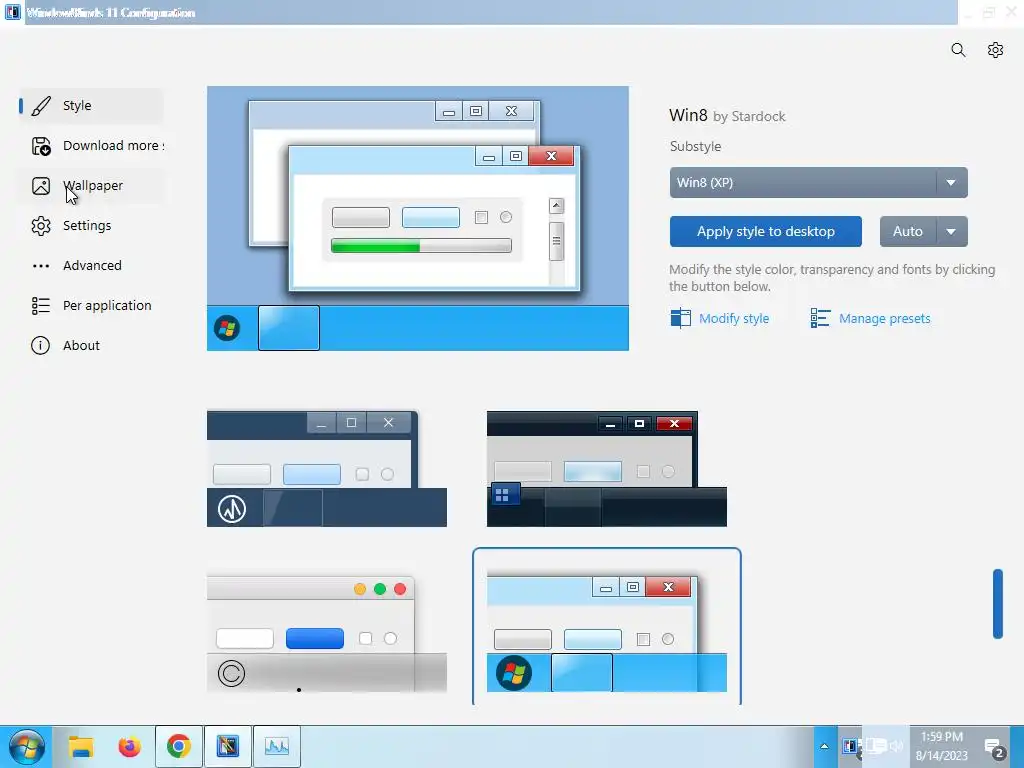Click the large Win8 style preview image
The image size is (1024, 768).
point(418,219)
